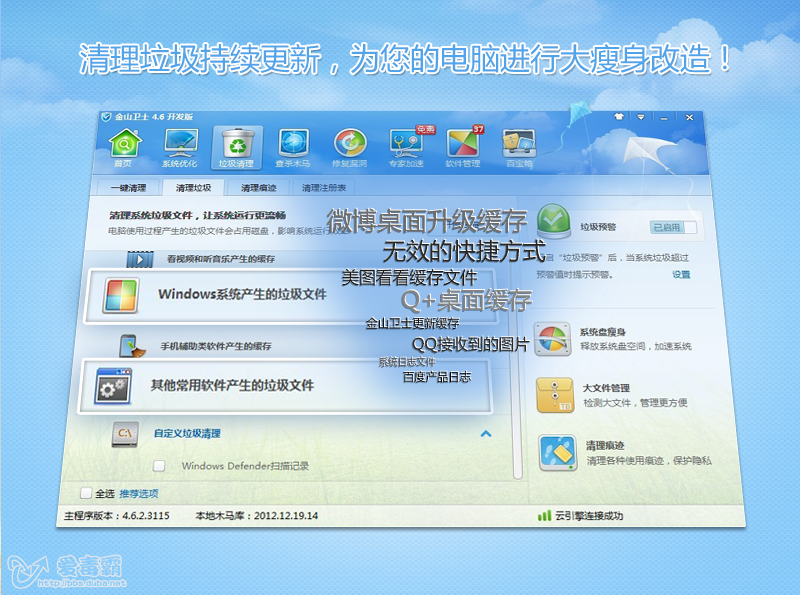
Task: Open the 百宝箱 toolbox icon
Action: 519,143
